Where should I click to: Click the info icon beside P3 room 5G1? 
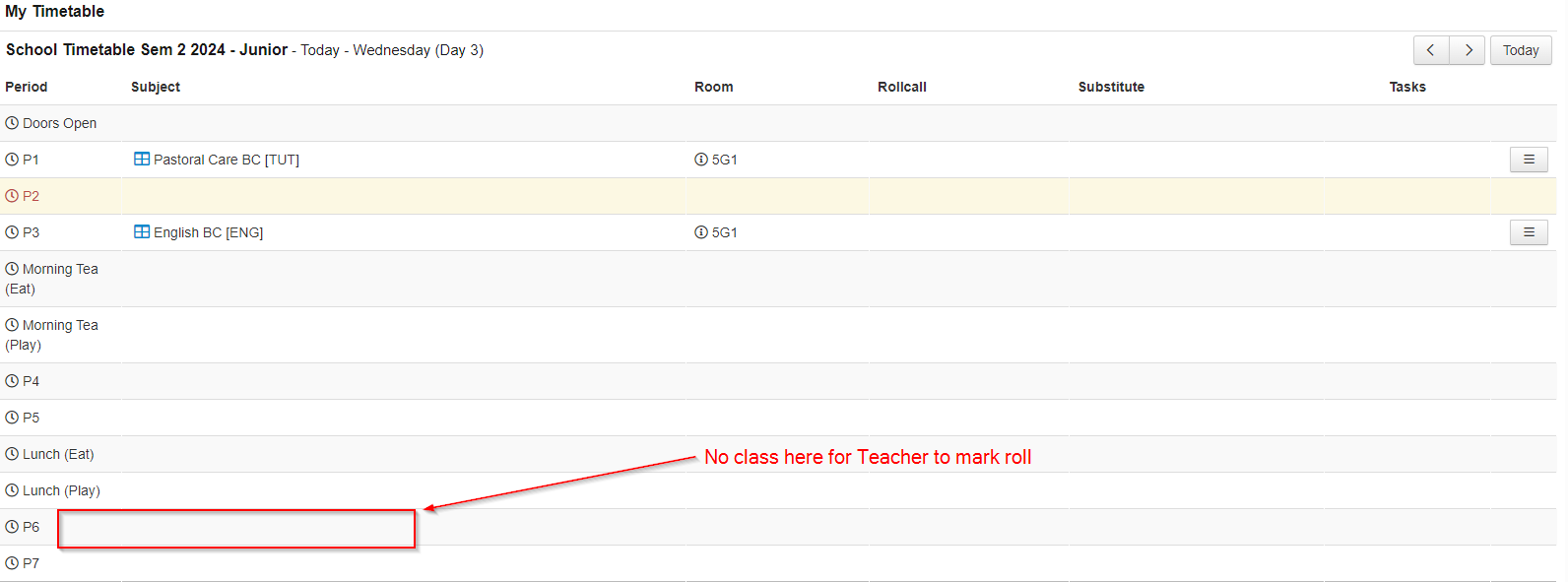click(701, 232)
